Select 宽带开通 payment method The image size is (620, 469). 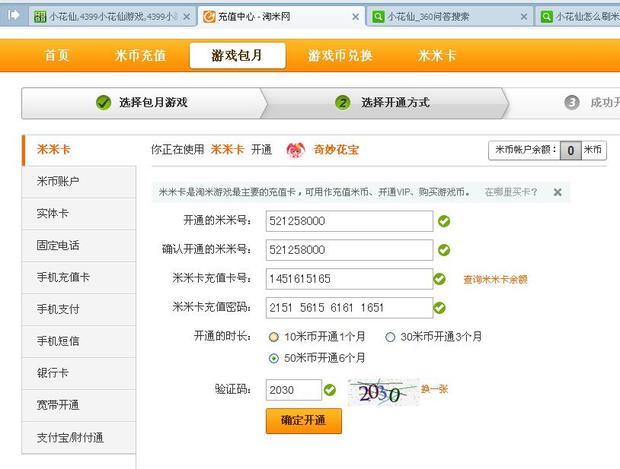(79, 405)
